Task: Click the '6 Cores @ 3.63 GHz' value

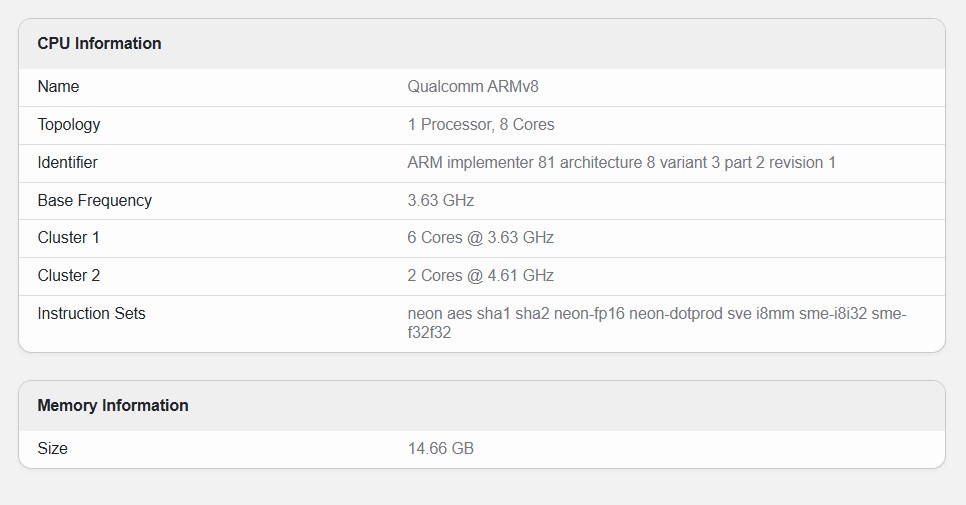Action: click(481, 238)
